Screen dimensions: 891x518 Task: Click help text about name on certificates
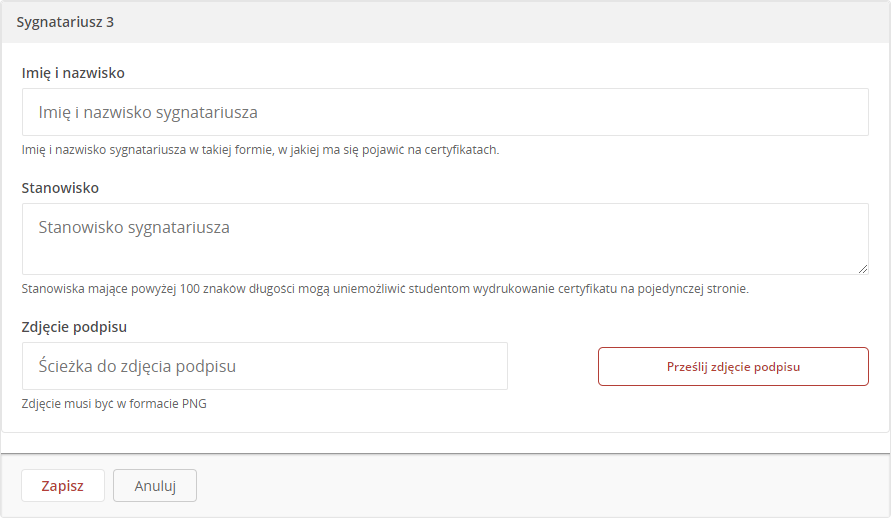(260, 150)
